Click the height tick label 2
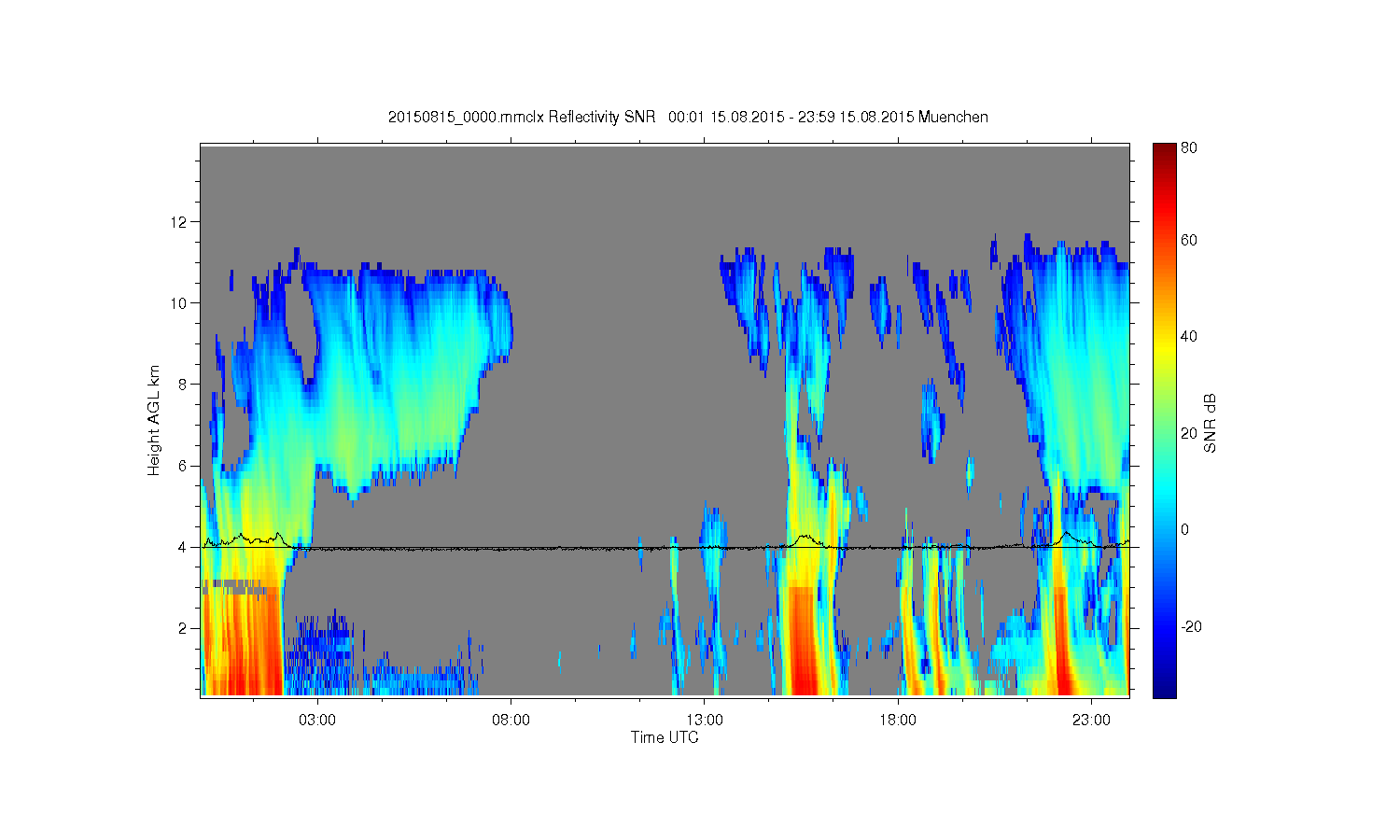The height and width of the screenshot is (840, 1400). (184, 628)
